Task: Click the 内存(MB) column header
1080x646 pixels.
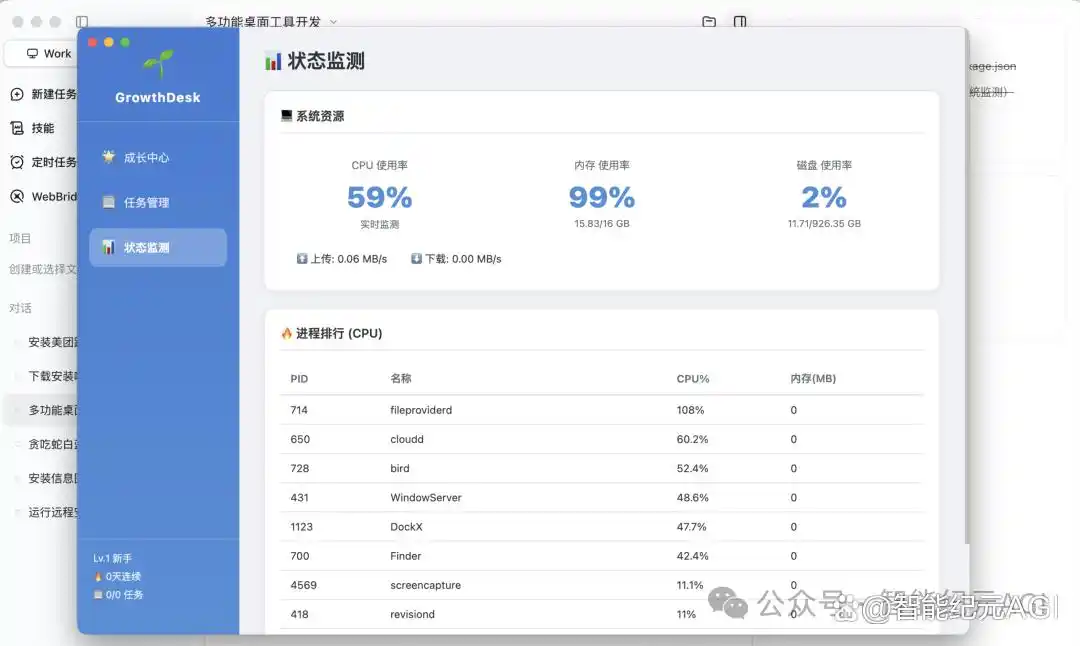Action: click(813, 379)
